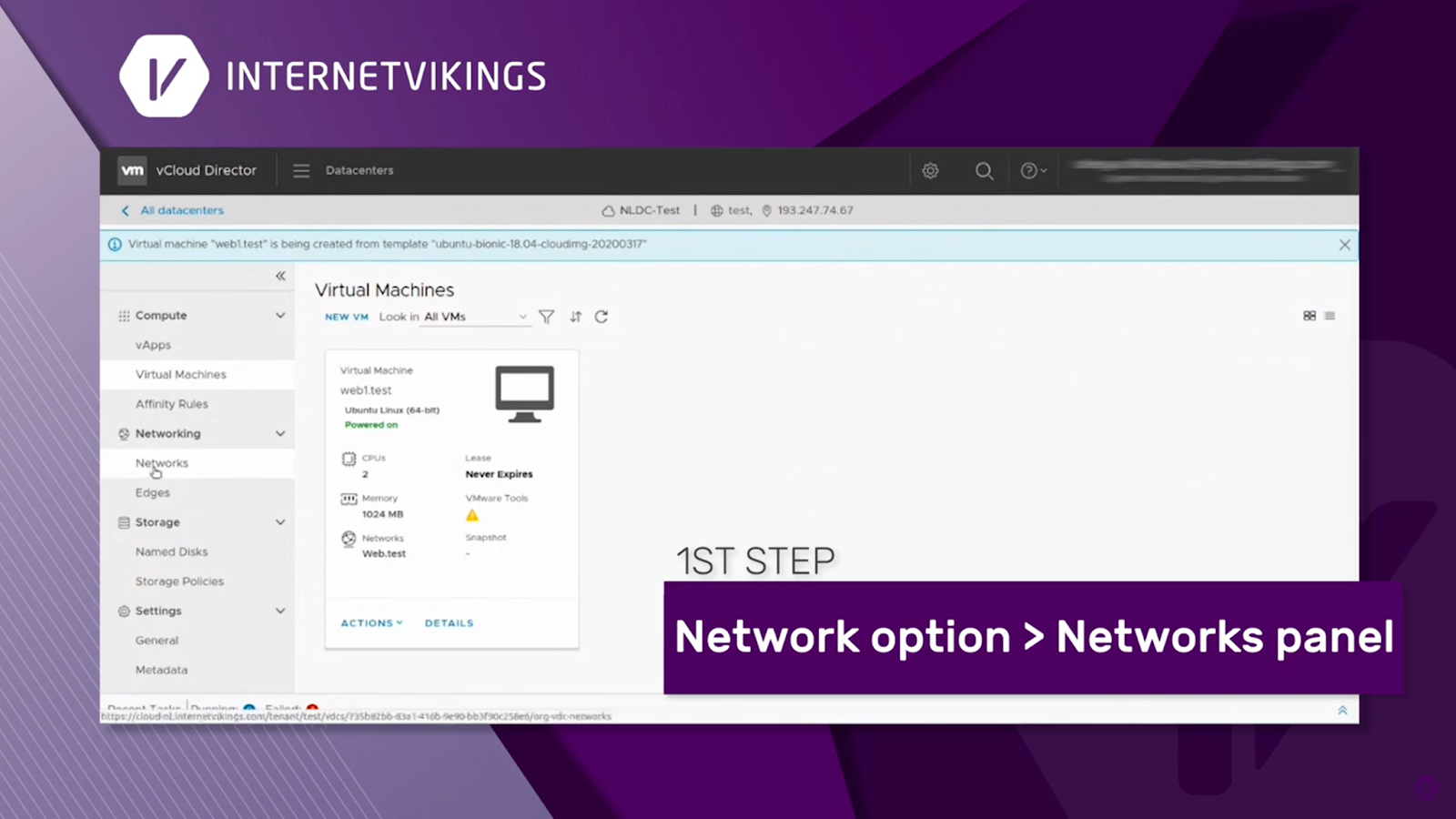Open the Networks page
The width and height of the screenshot is (1456, 819).
[x=162, y=463]
